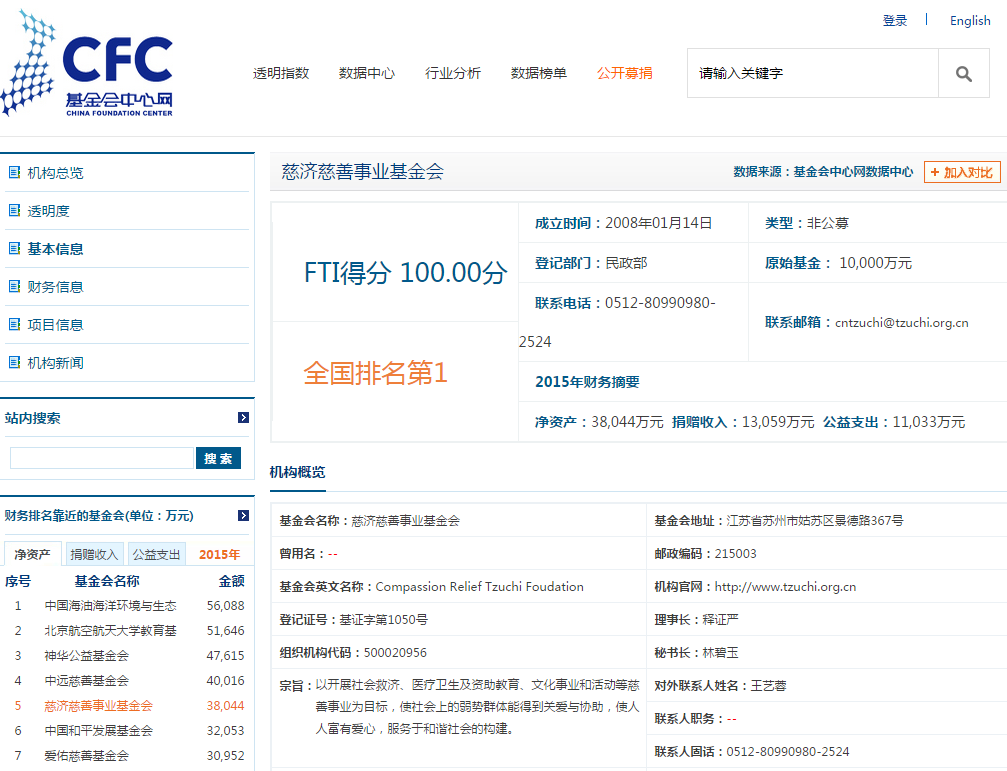Open the 行业分析 menu

[x=453, y=73]
